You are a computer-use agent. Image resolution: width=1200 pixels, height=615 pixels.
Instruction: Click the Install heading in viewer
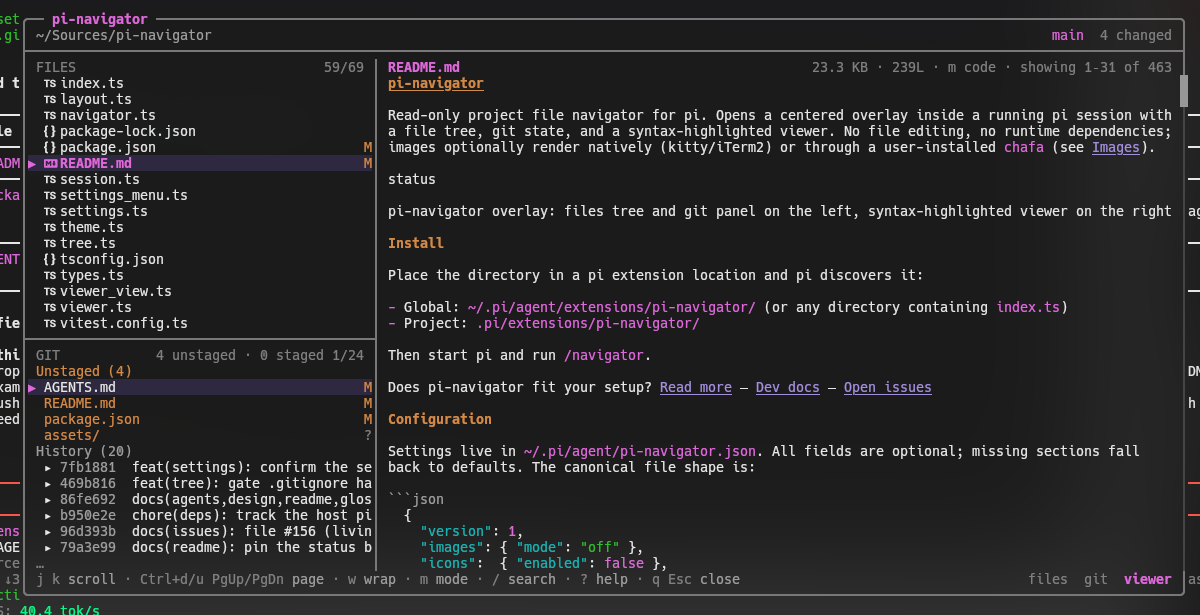click(416, 244)
